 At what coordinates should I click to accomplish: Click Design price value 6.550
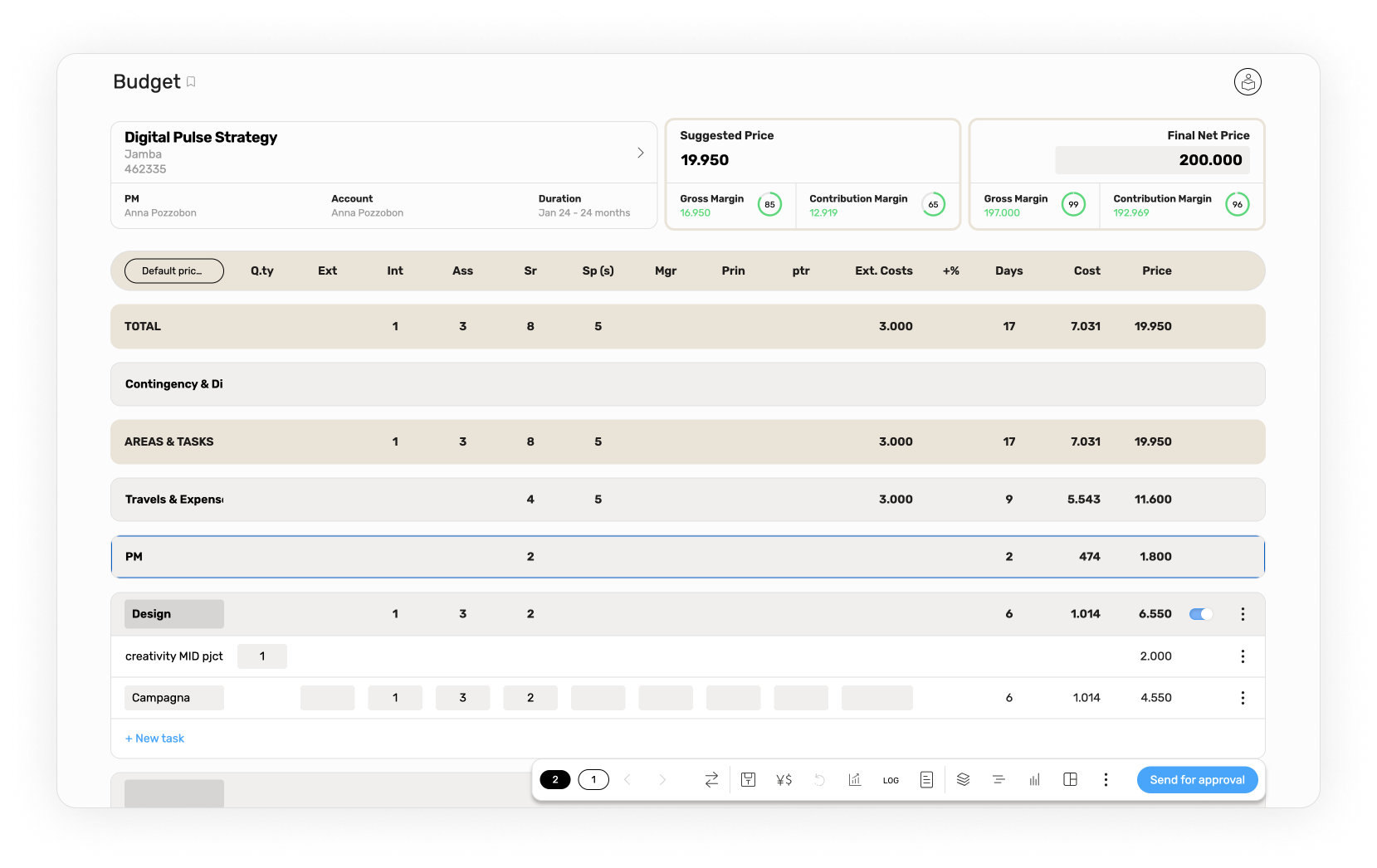tap(1155, 614)
